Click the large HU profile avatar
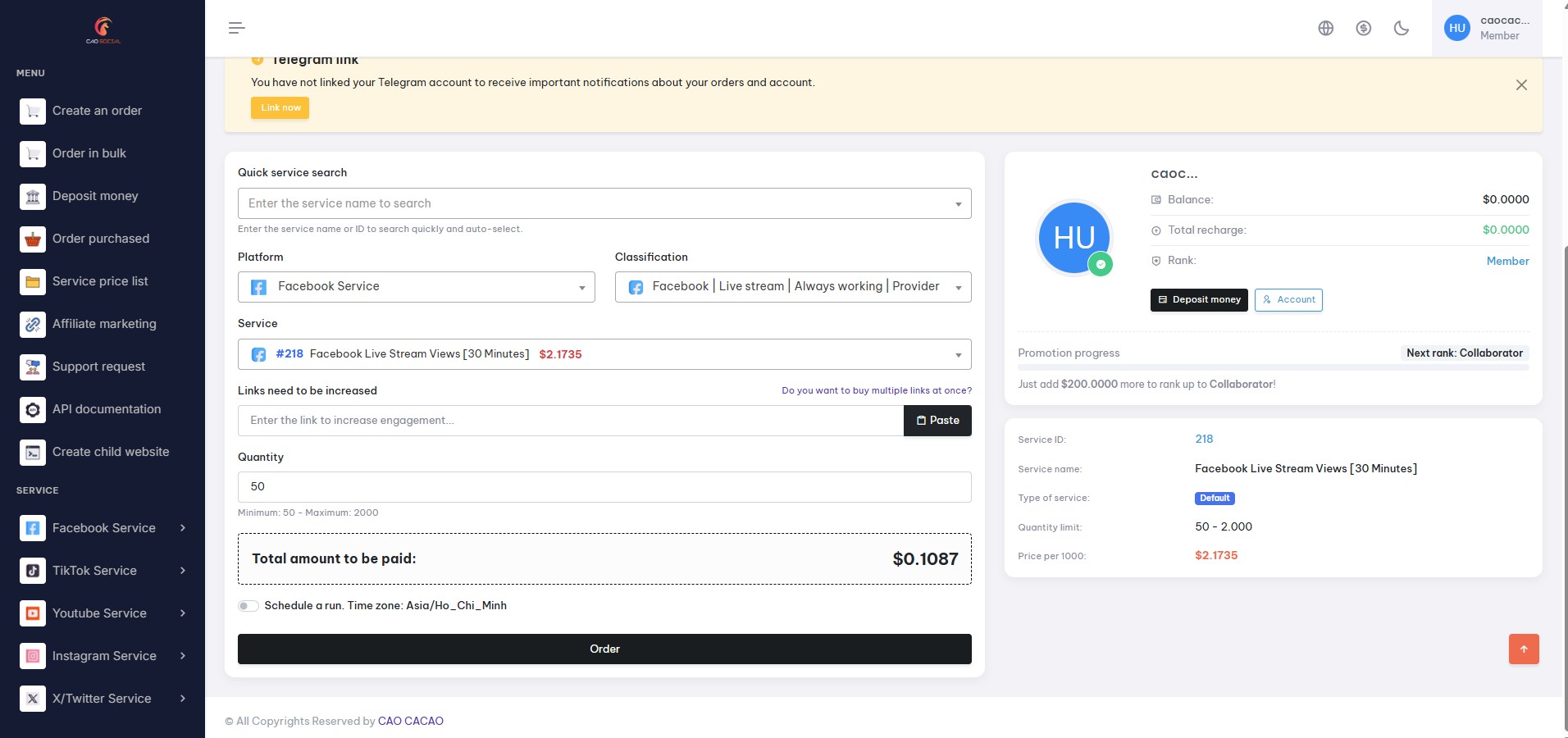Image resolution: width=1568 pixels, height=738 pixels. pyautogui.click(x=1074, y=238)
